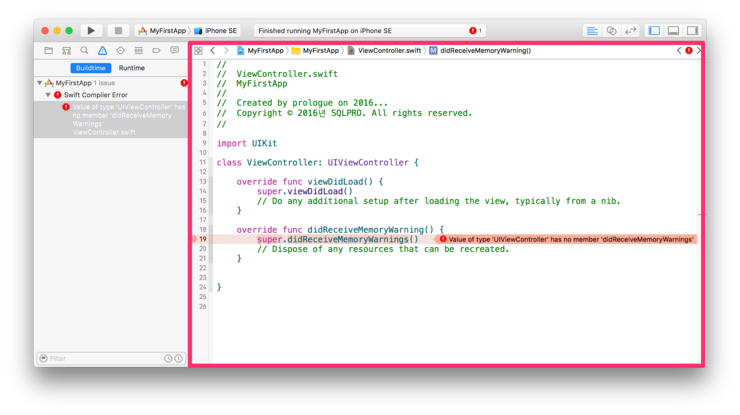The image size is (740, 415).
Task: Select the 'no member didReceiveMemoryWarnings' issue row
Action: click(111, 119)
